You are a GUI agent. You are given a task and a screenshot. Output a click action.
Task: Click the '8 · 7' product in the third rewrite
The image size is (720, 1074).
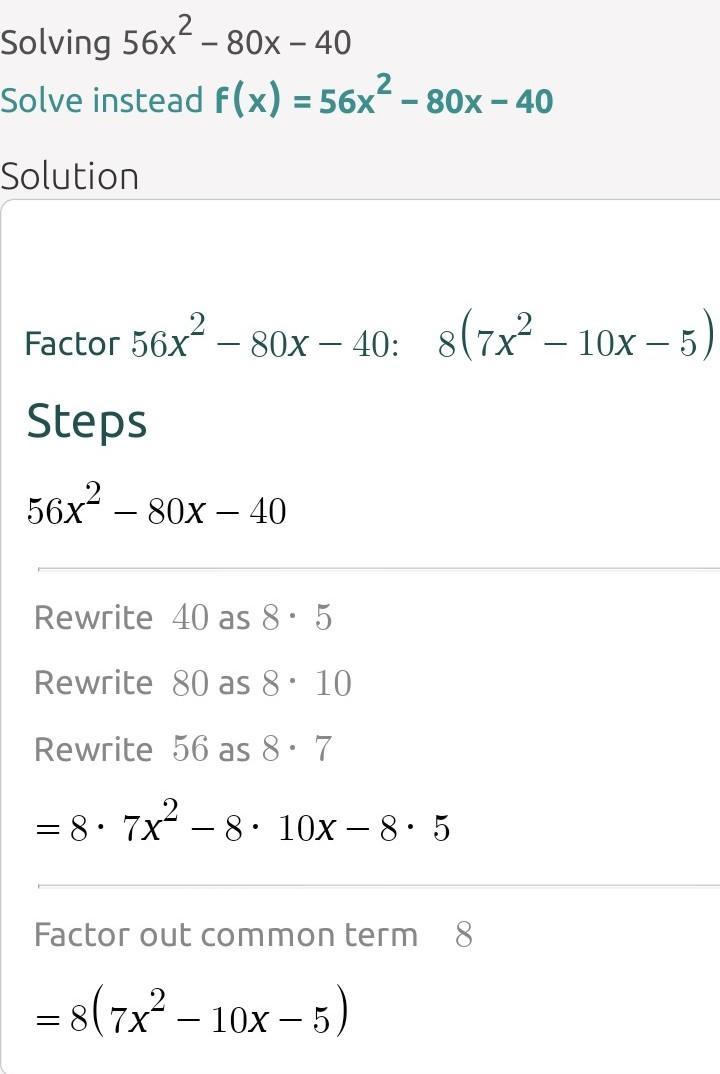[296, 750]
